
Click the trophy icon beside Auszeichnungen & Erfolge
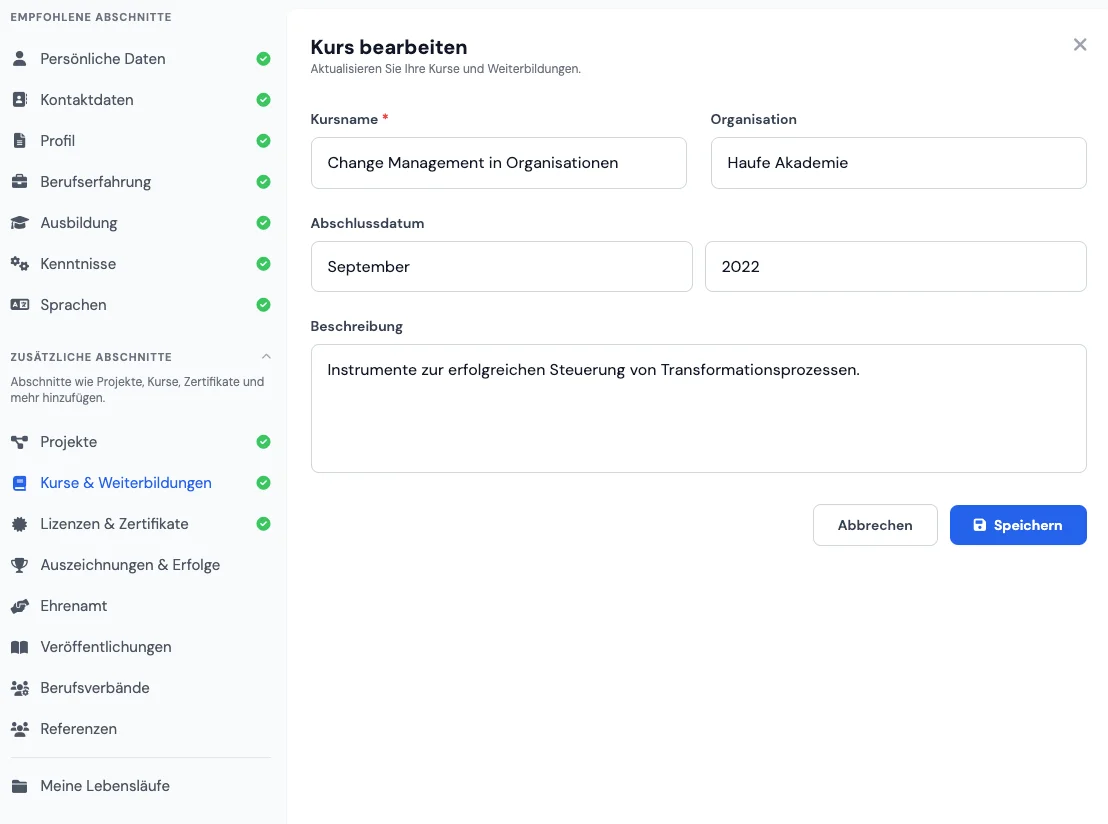coord(20,565)
